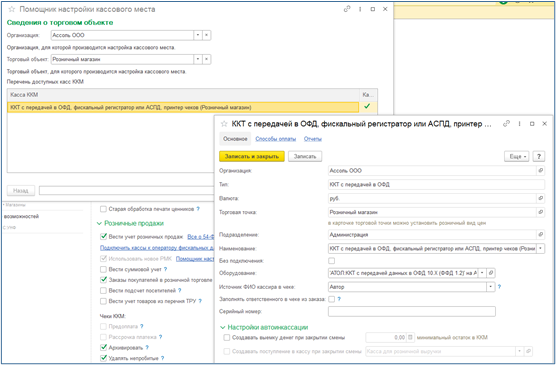Enable Вести суммовой учет checkbox
Screen dimensions: 556x365
click(x=103, y=269)
